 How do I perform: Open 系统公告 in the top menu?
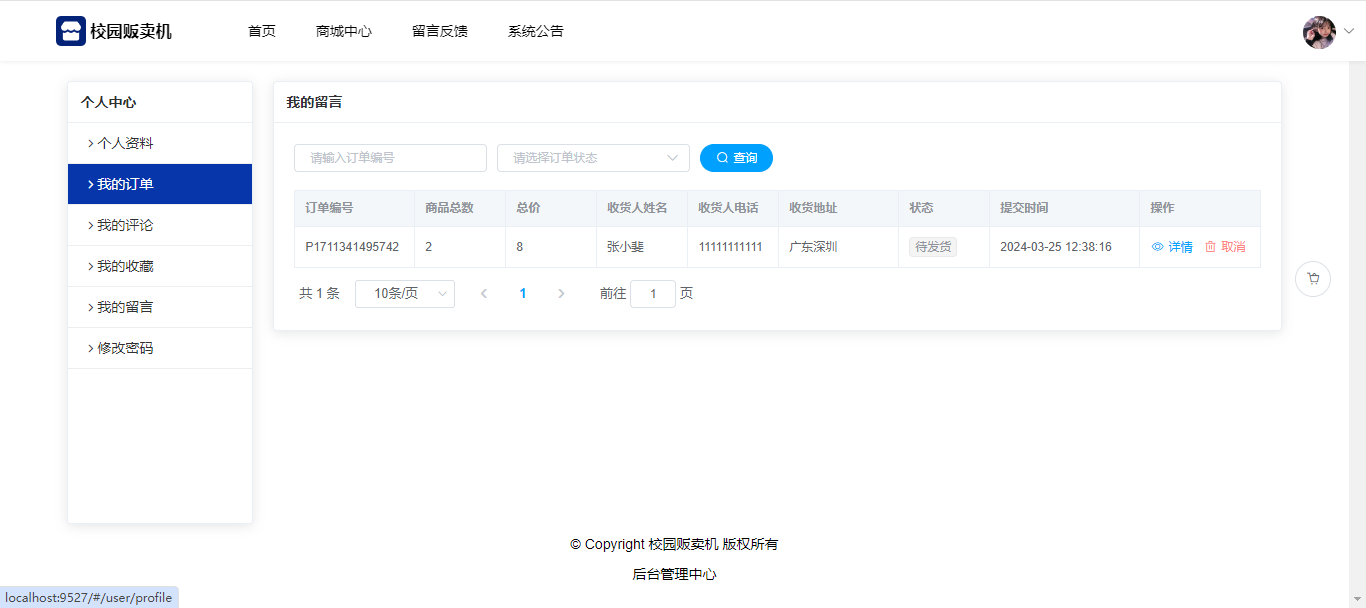(x=536, y=31)
